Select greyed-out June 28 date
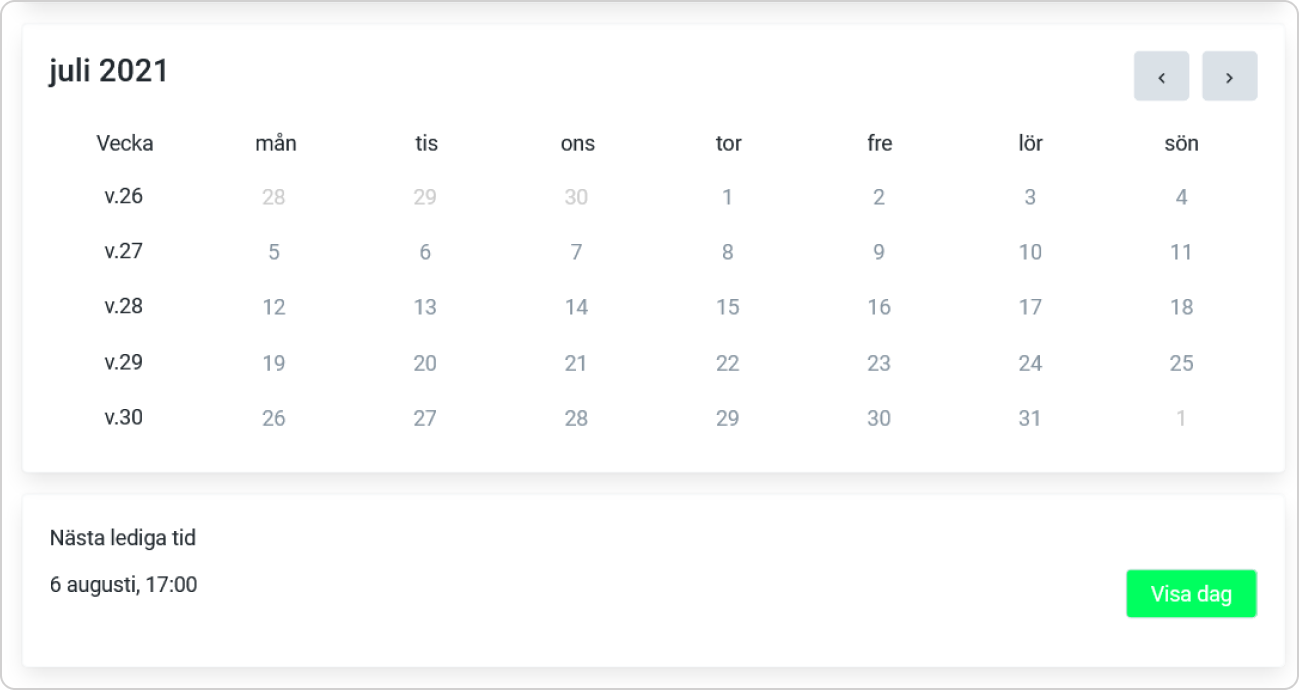Image resolution: width=1299 pixels, height=690 pixels. pos(274,197)
